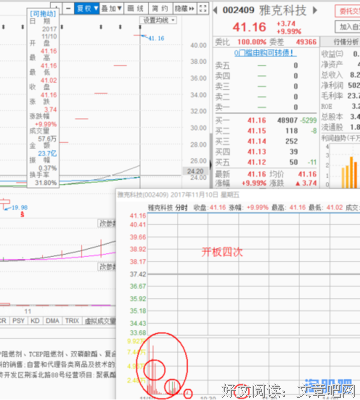Switch to the TRIX indicator tab

click(72, 321)
